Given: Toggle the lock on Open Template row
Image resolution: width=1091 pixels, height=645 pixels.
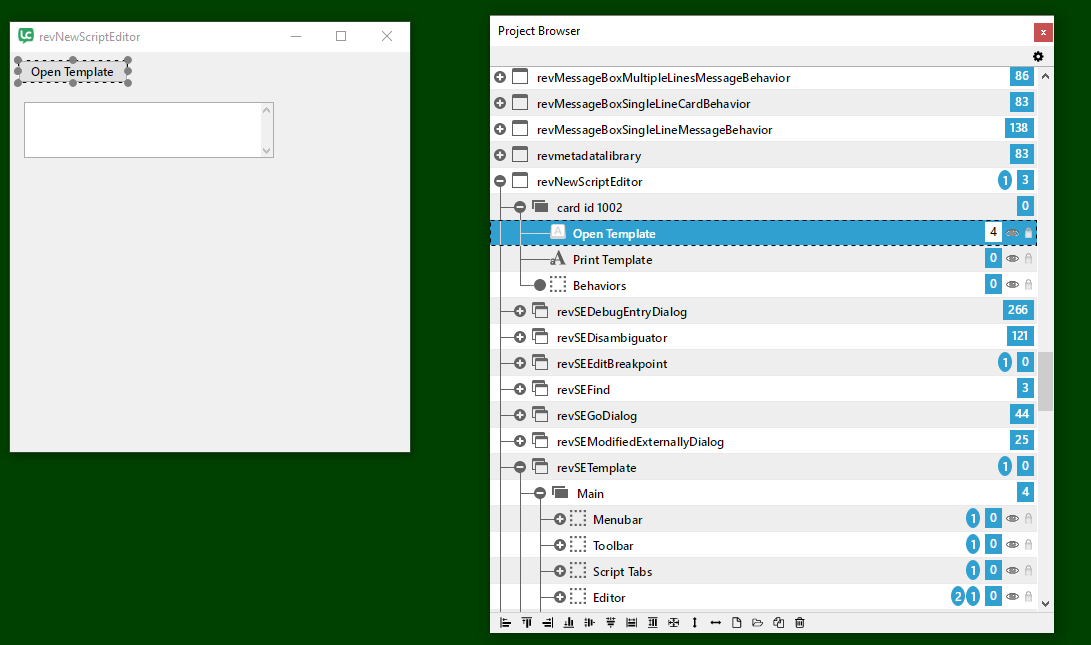Looking at the screenshot, I should (1028, 233).
